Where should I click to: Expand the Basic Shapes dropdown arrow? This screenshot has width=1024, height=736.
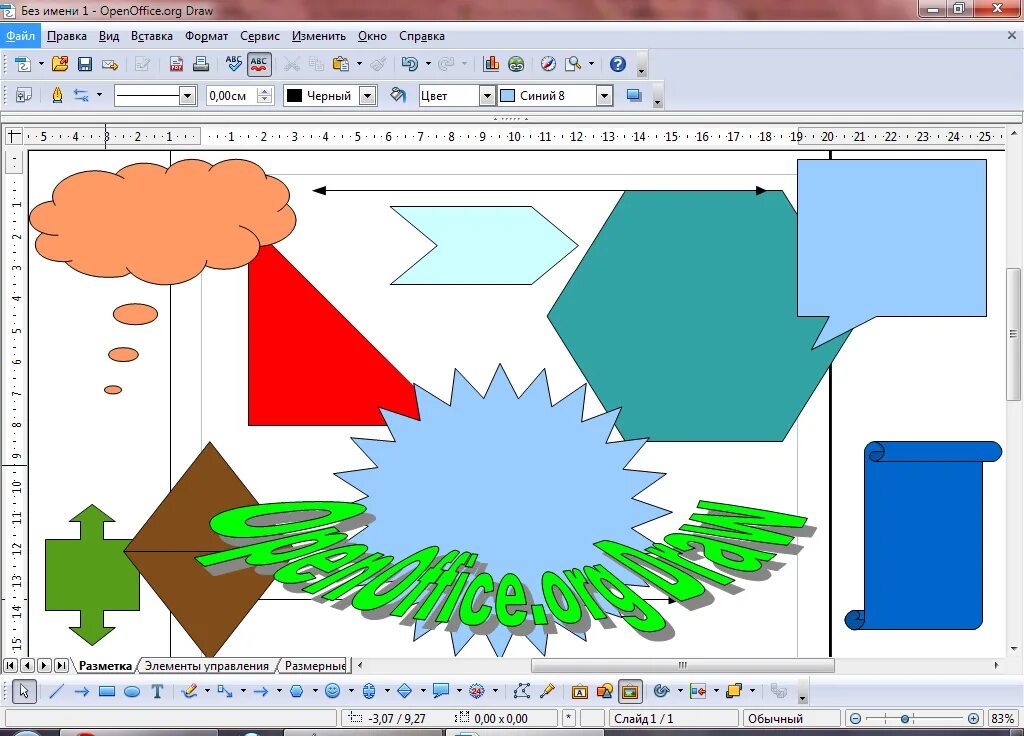315,691
